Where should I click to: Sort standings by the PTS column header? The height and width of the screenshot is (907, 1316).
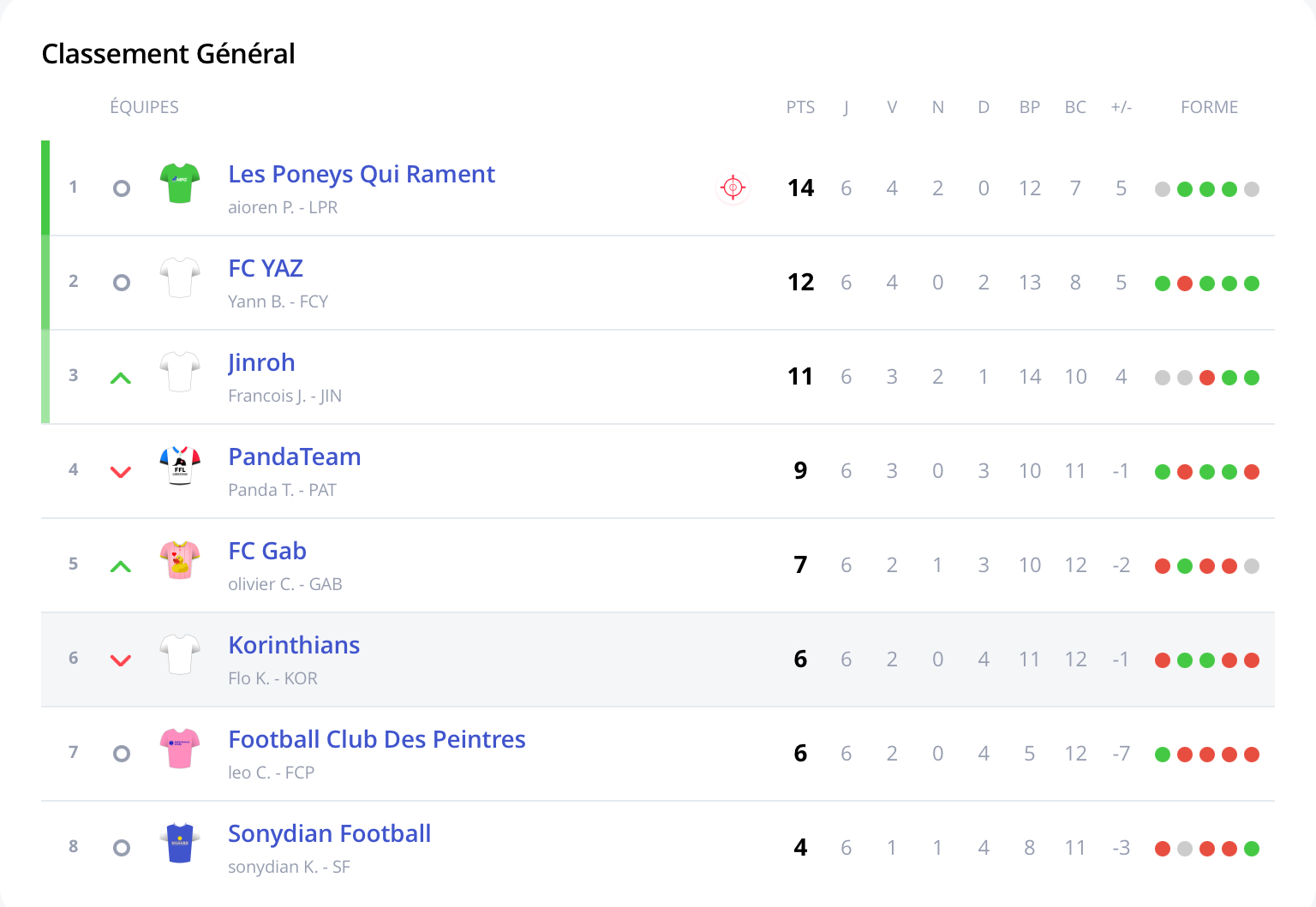click(800, 107)
